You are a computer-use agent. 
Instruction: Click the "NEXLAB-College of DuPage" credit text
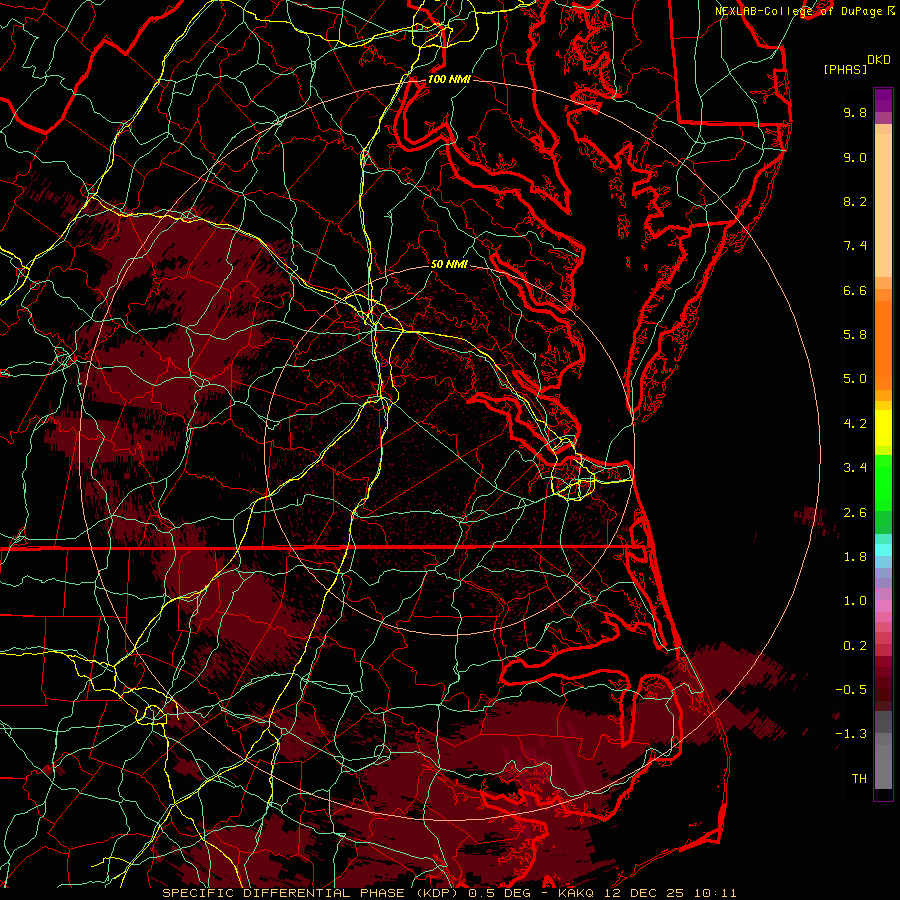pos(798,11)
